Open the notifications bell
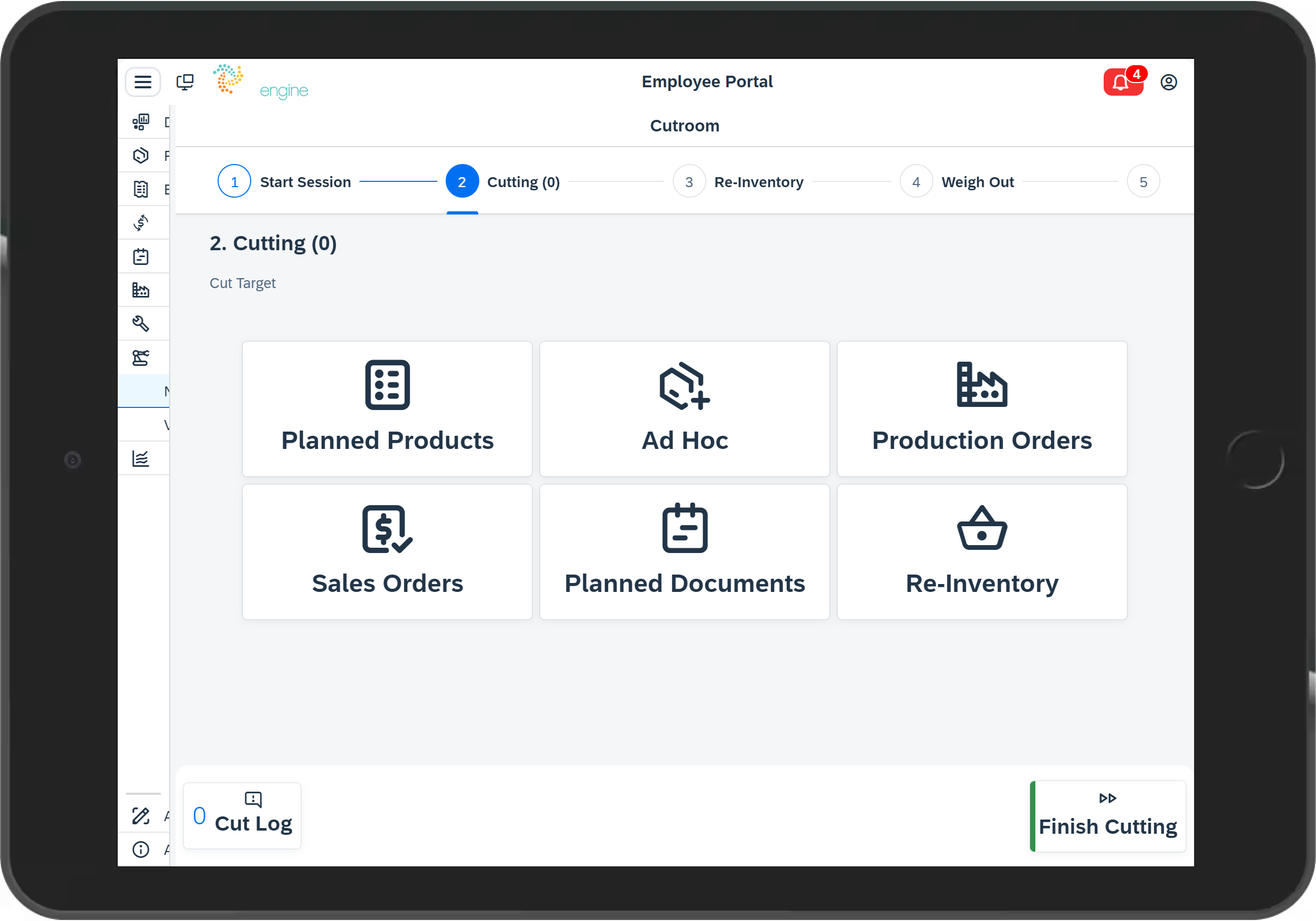1316x921 pixels. point(1121,82)
